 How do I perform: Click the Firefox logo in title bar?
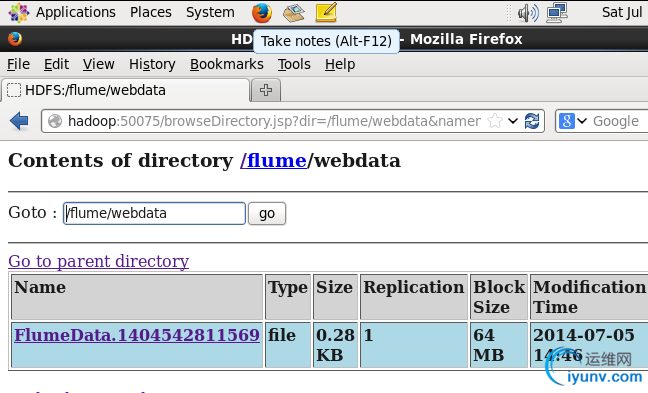click(x=15, y=39)
